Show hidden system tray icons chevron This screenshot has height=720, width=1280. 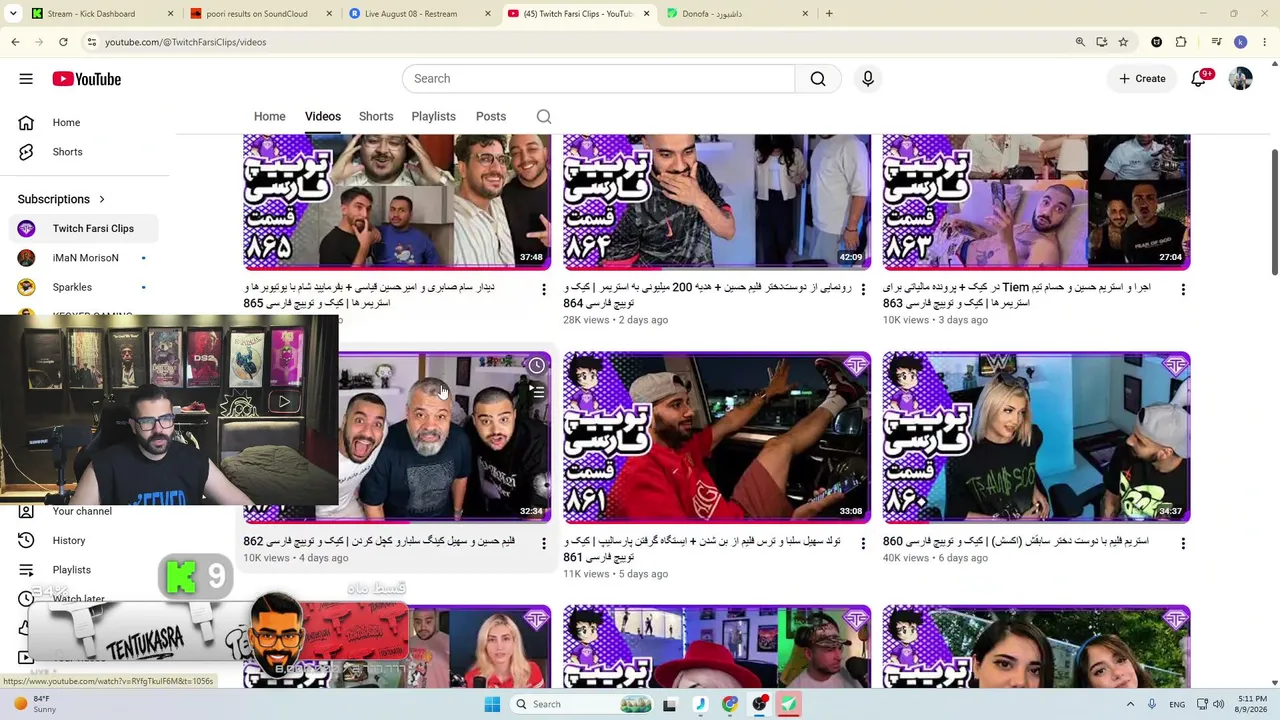tap(1130, 704)
